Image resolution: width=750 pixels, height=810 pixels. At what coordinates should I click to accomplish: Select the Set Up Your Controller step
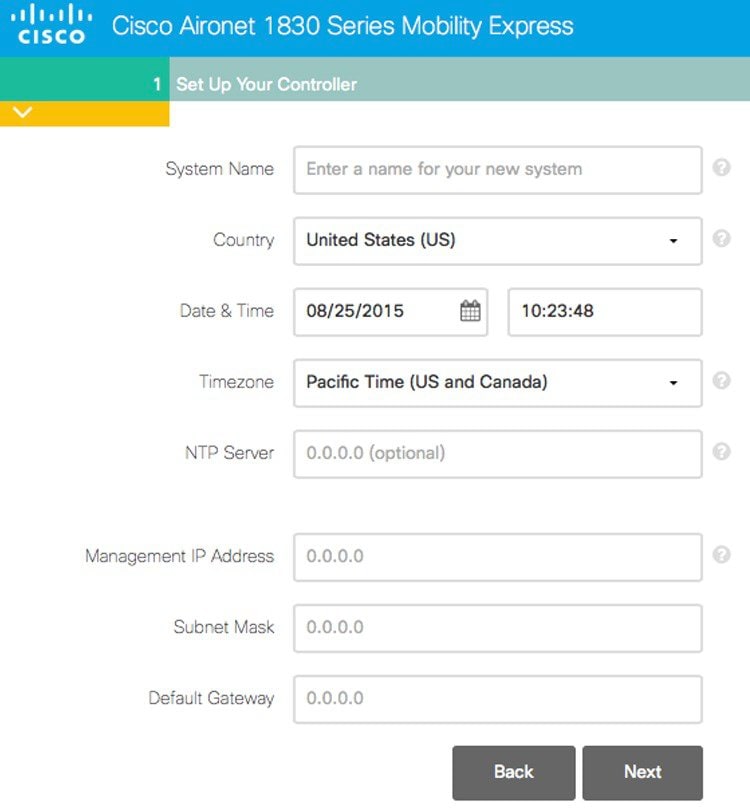[x=266, y=84]
